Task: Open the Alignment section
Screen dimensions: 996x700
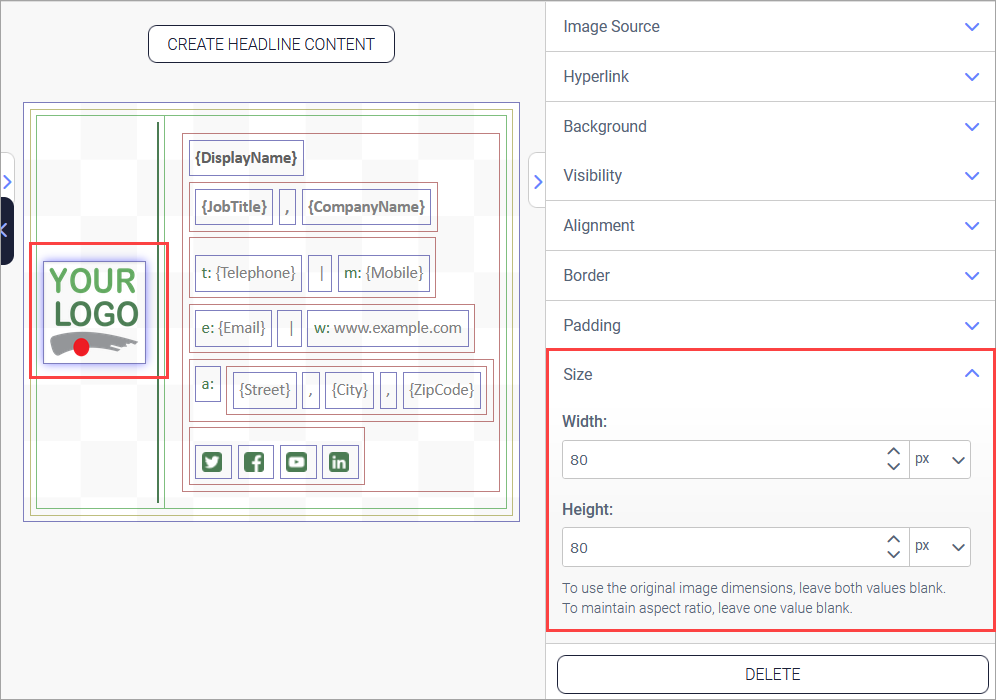Action: click(x=770, y=226)
